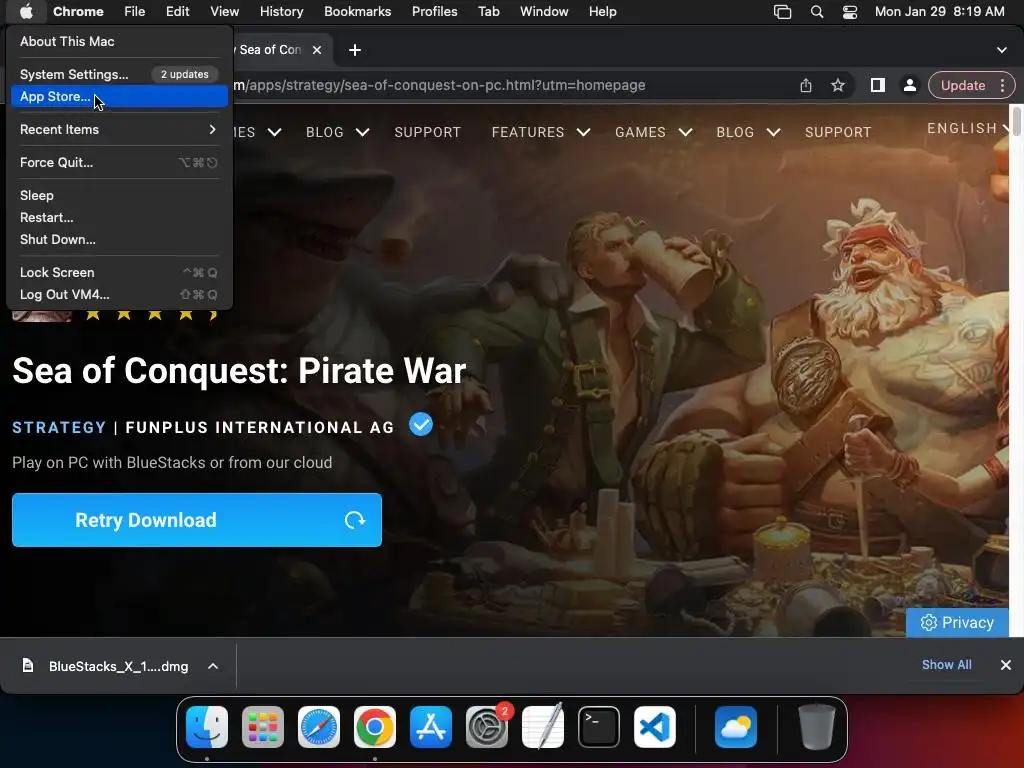
Task: Choose Shut Down in Apple menu
Action: tap(120, 240)
